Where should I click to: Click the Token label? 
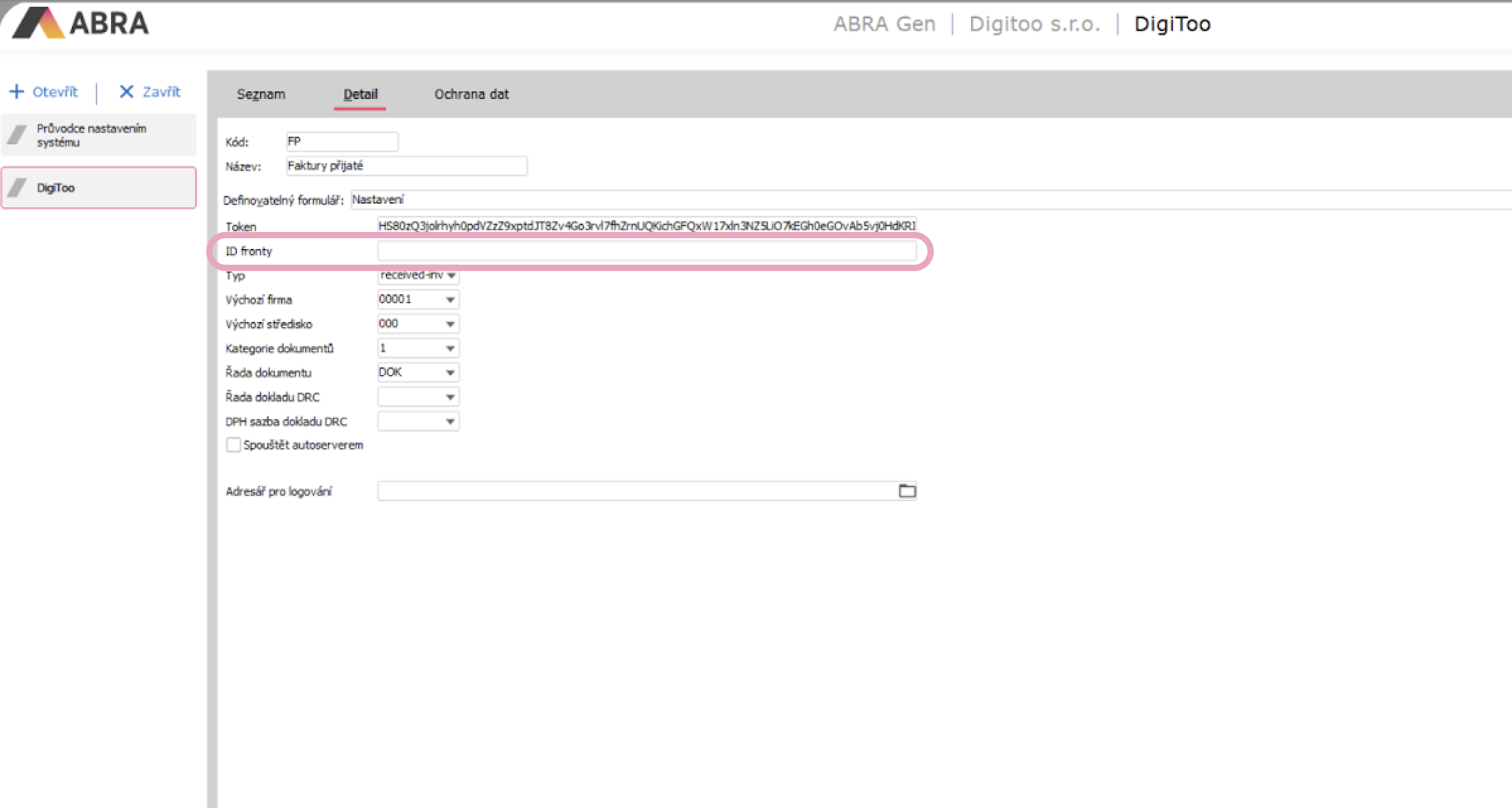click(x=241, y=227)
